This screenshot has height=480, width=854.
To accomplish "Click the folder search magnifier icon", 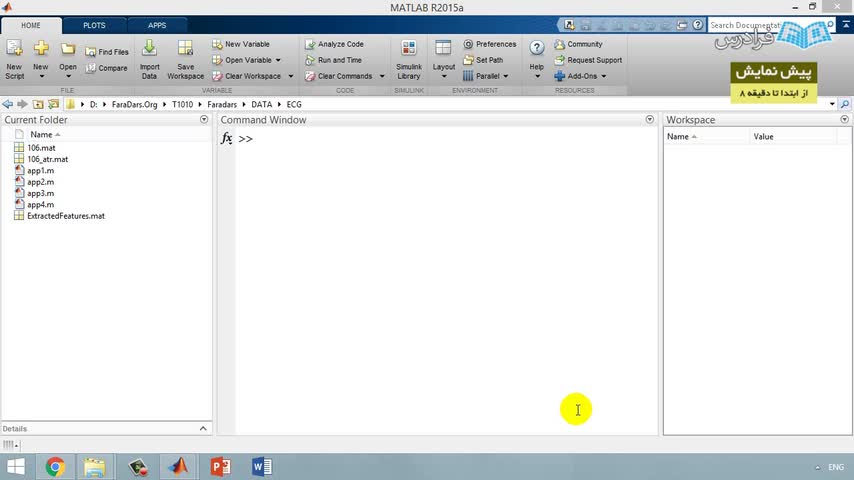I will coord(845,104).
